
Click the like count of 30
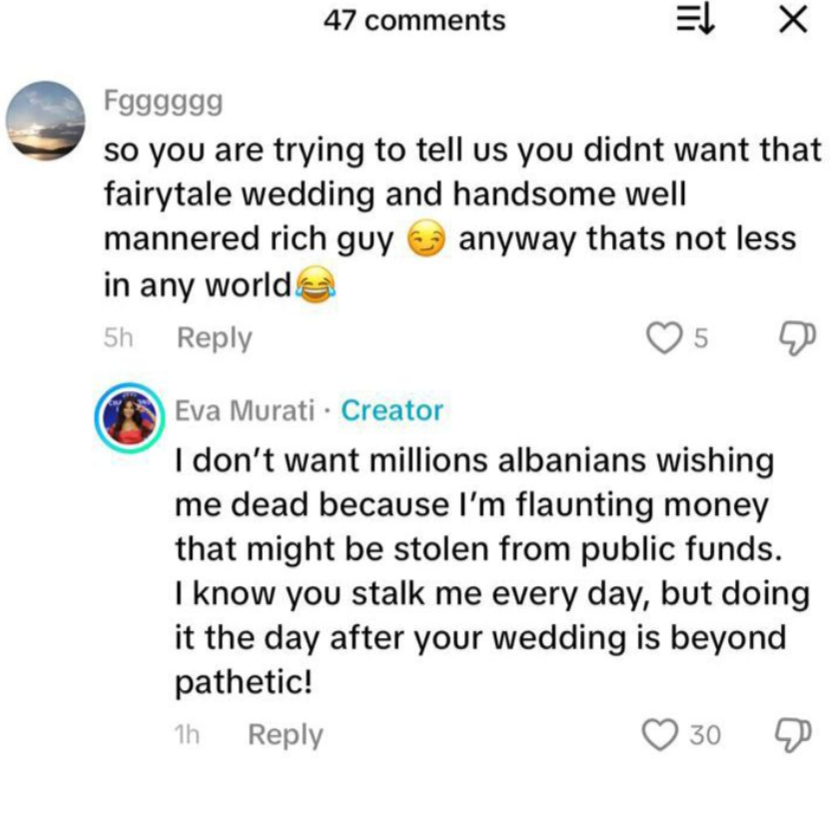[x=704, y=736]
